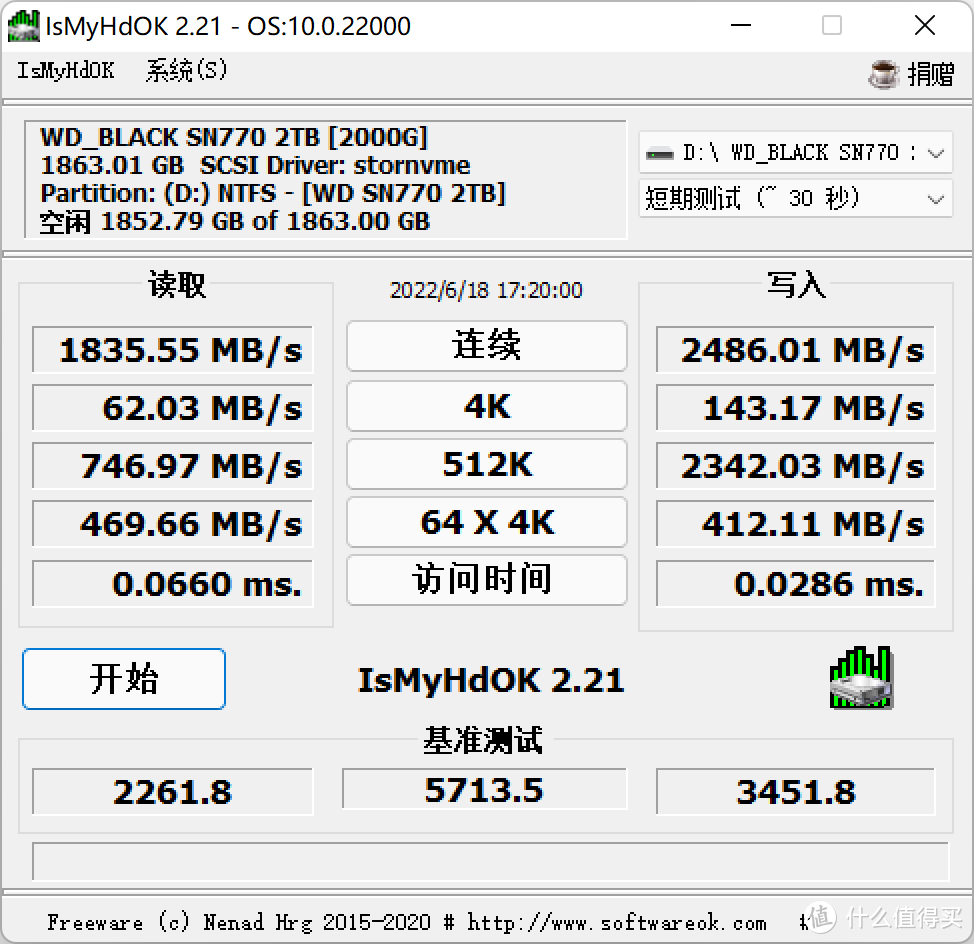Select the 62.03 MB/s 4K read value
Image resolution: width=974 pixels, height=944 pixels.
click(173, 408)
